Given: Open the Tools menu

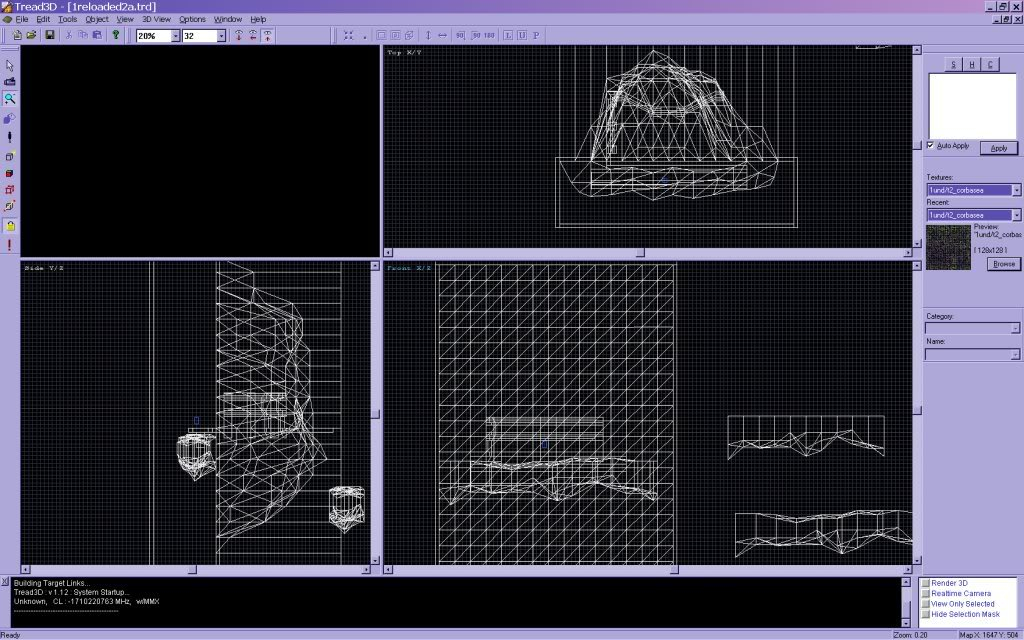Looking at the screenshot, I should click(67, 19).
